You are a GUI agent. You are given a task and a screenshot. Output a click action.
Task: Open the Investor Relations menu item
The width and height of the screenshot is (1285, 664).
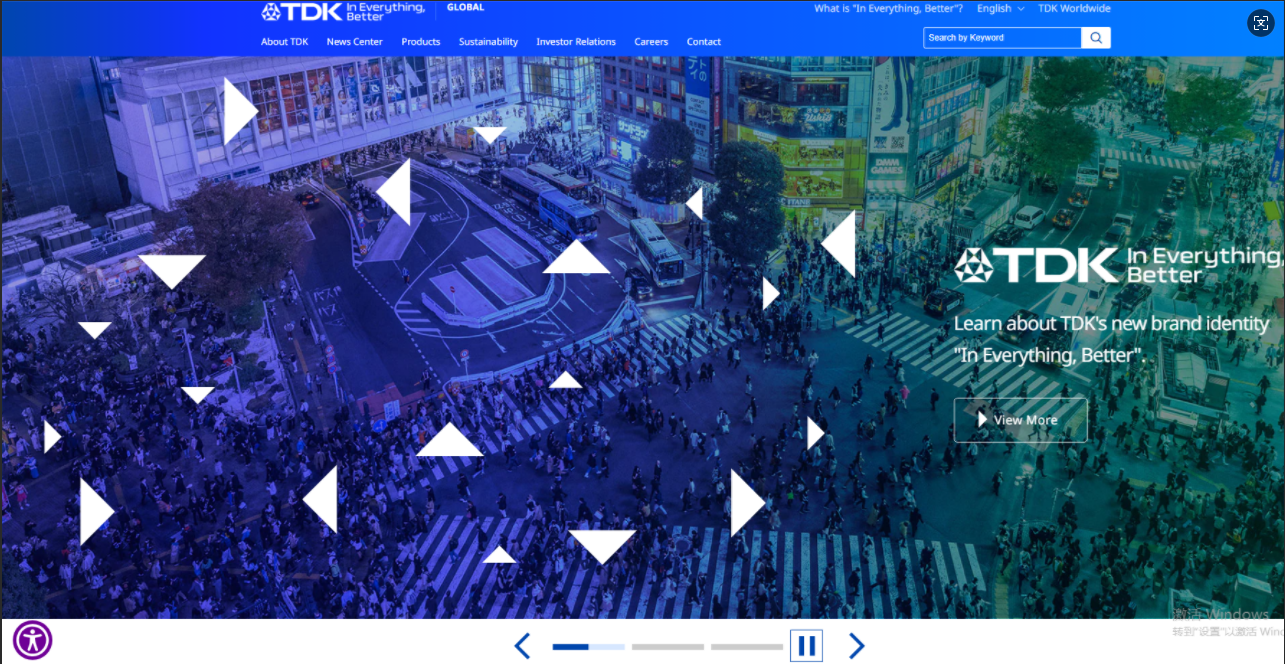coord(576,42)
